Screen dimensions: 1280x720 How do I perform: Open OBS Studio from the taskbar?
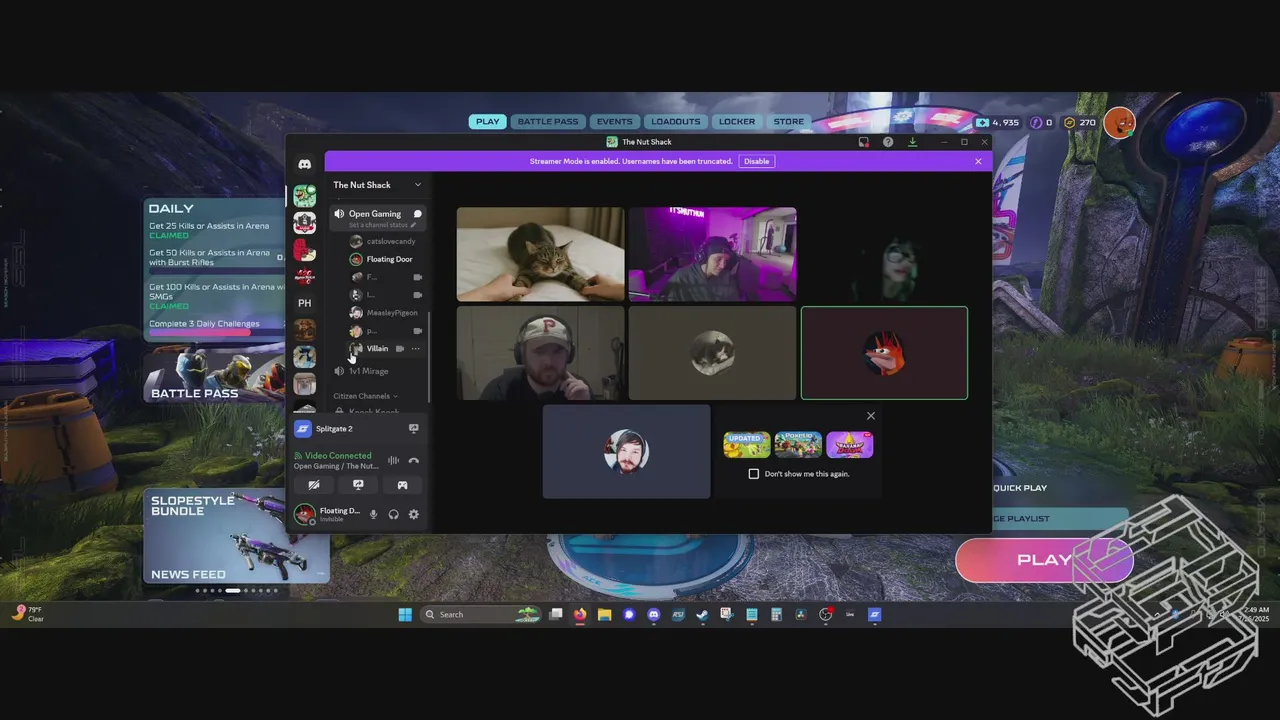tap(825, 614)
